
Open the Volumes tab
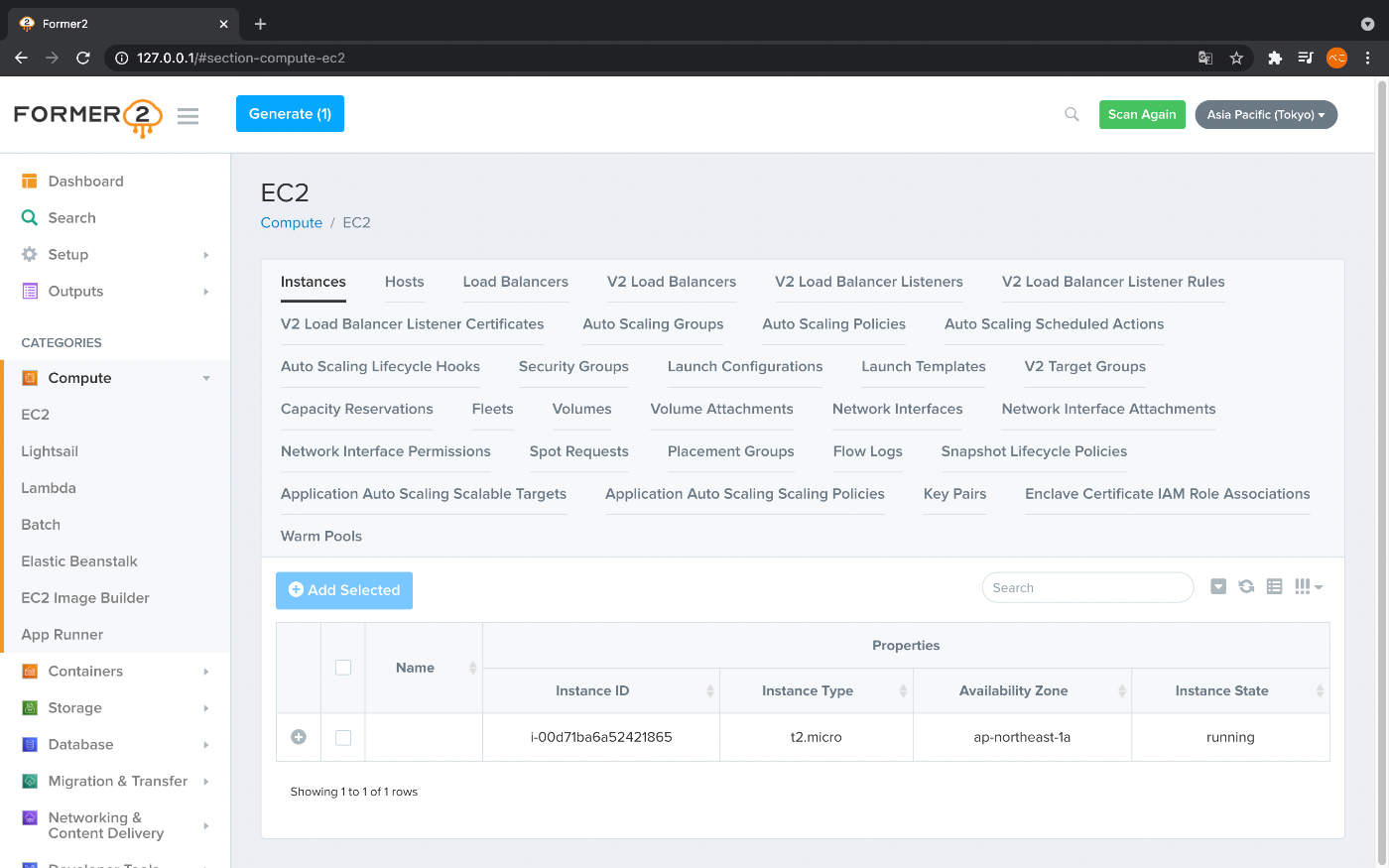click(x=581, y=409)
